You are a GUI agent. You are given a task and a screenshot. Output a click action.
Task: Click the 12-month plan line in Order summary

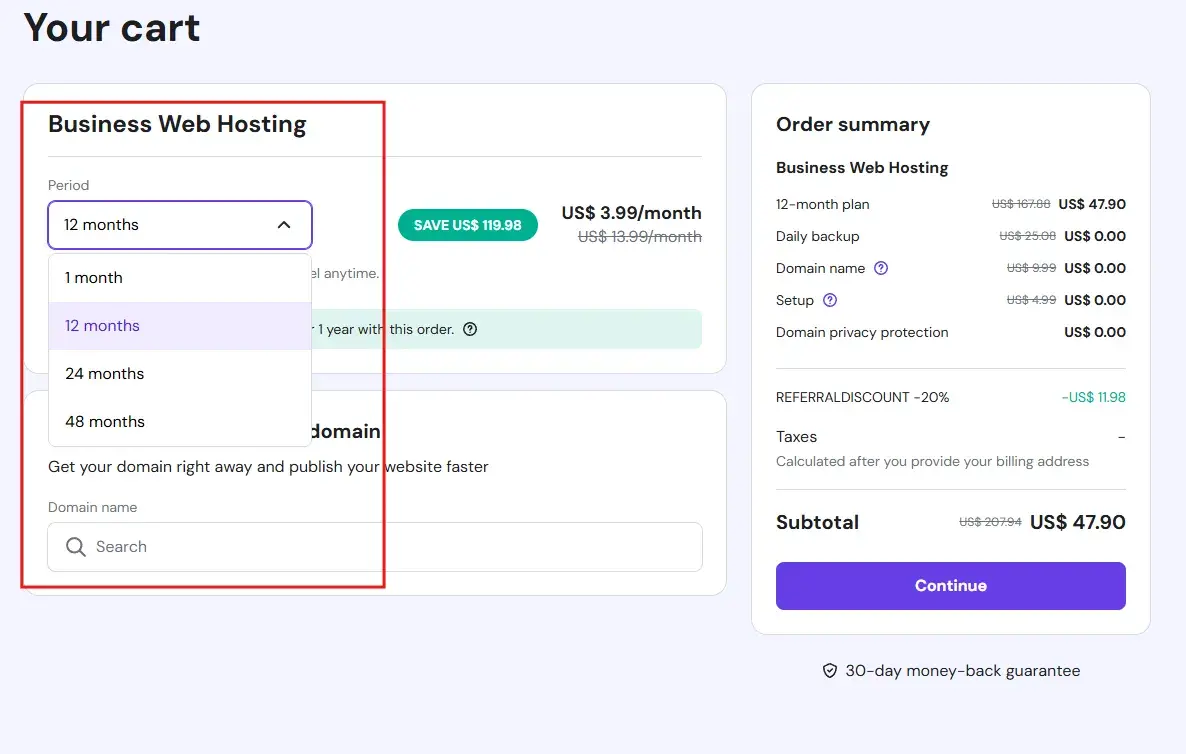(822, 204)
